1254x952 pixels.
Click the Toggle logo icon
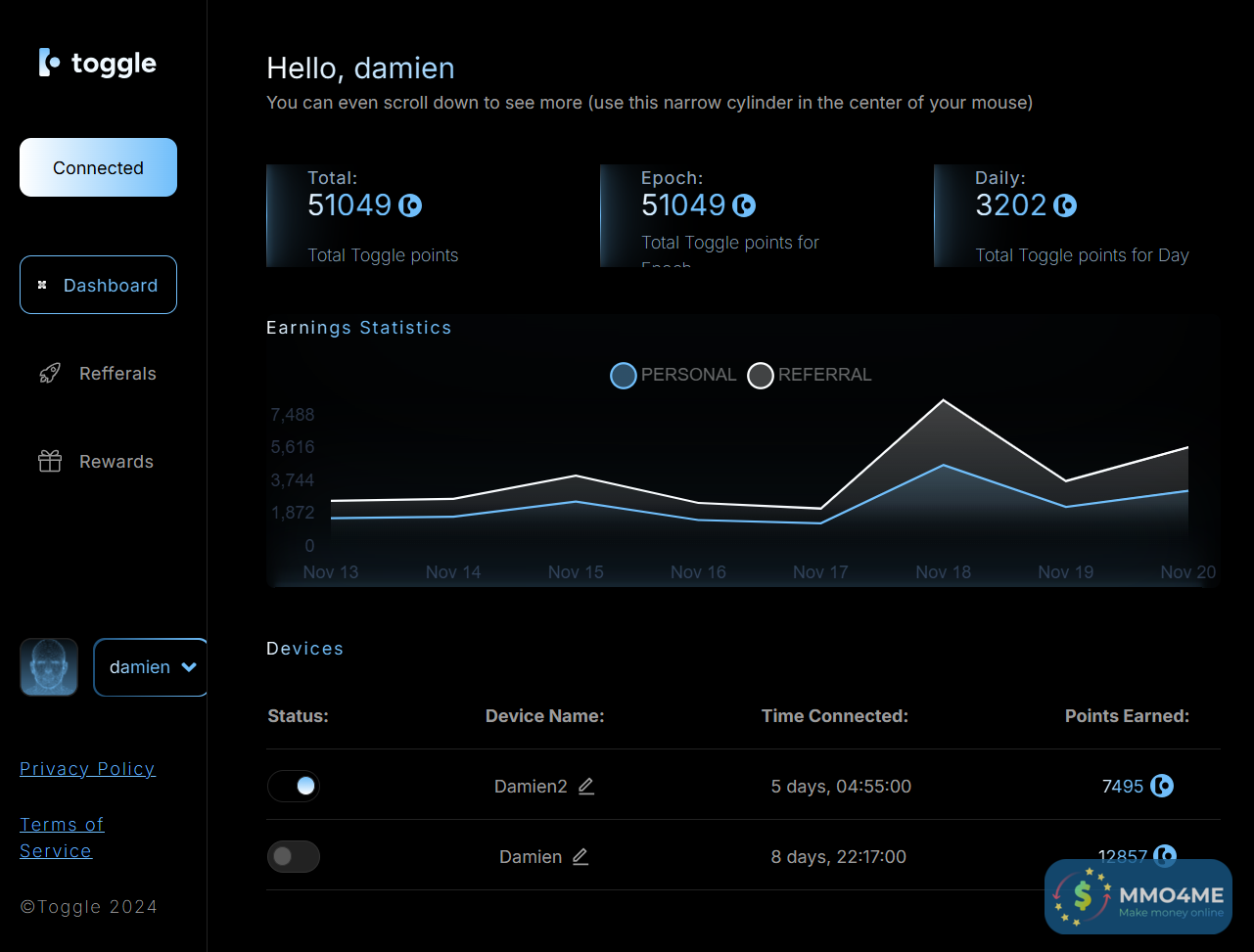click(49, 63)
